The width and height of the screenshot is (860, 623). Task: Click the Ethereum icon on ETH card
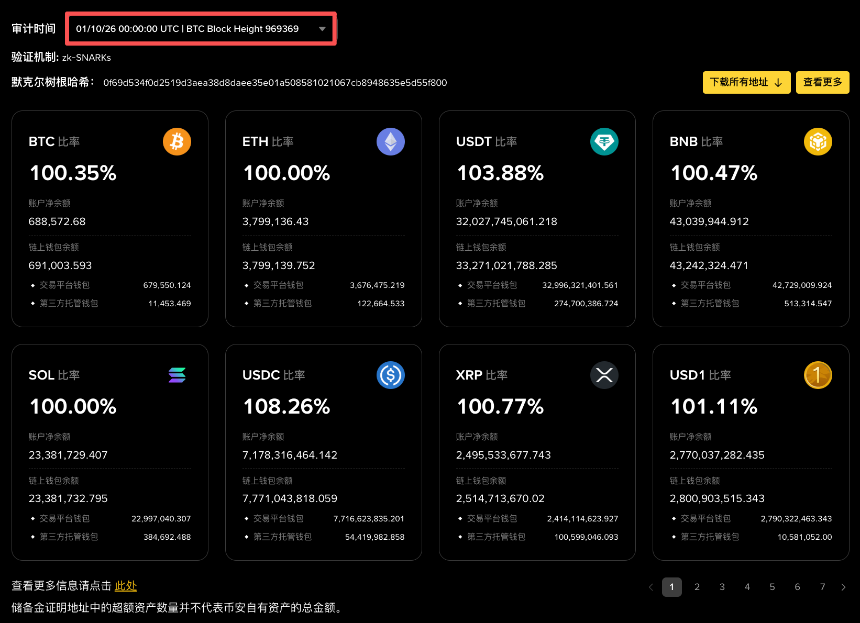coord(391,141)
